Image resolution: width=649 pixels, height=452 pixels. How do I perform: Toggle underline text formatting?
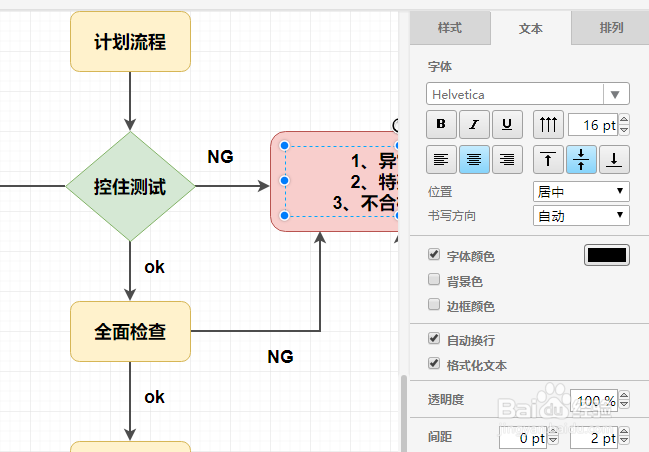coord(507,124)
